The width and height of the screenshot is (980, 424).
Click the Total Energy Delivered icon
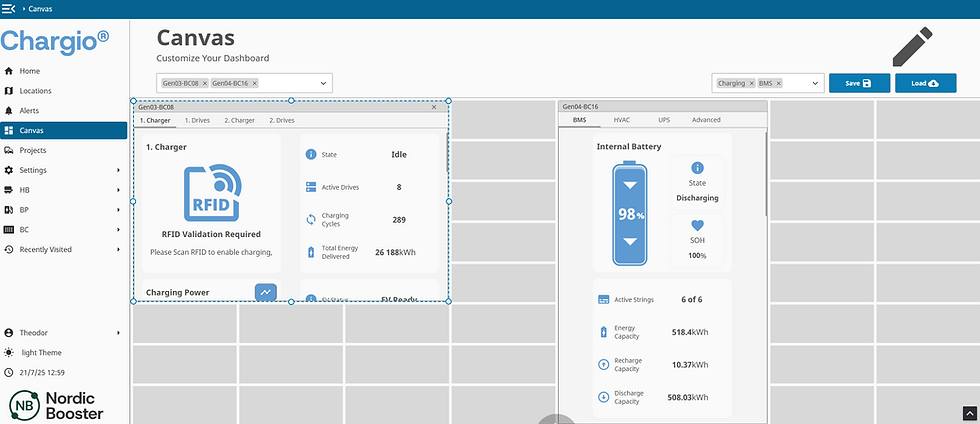pos(311,252)
